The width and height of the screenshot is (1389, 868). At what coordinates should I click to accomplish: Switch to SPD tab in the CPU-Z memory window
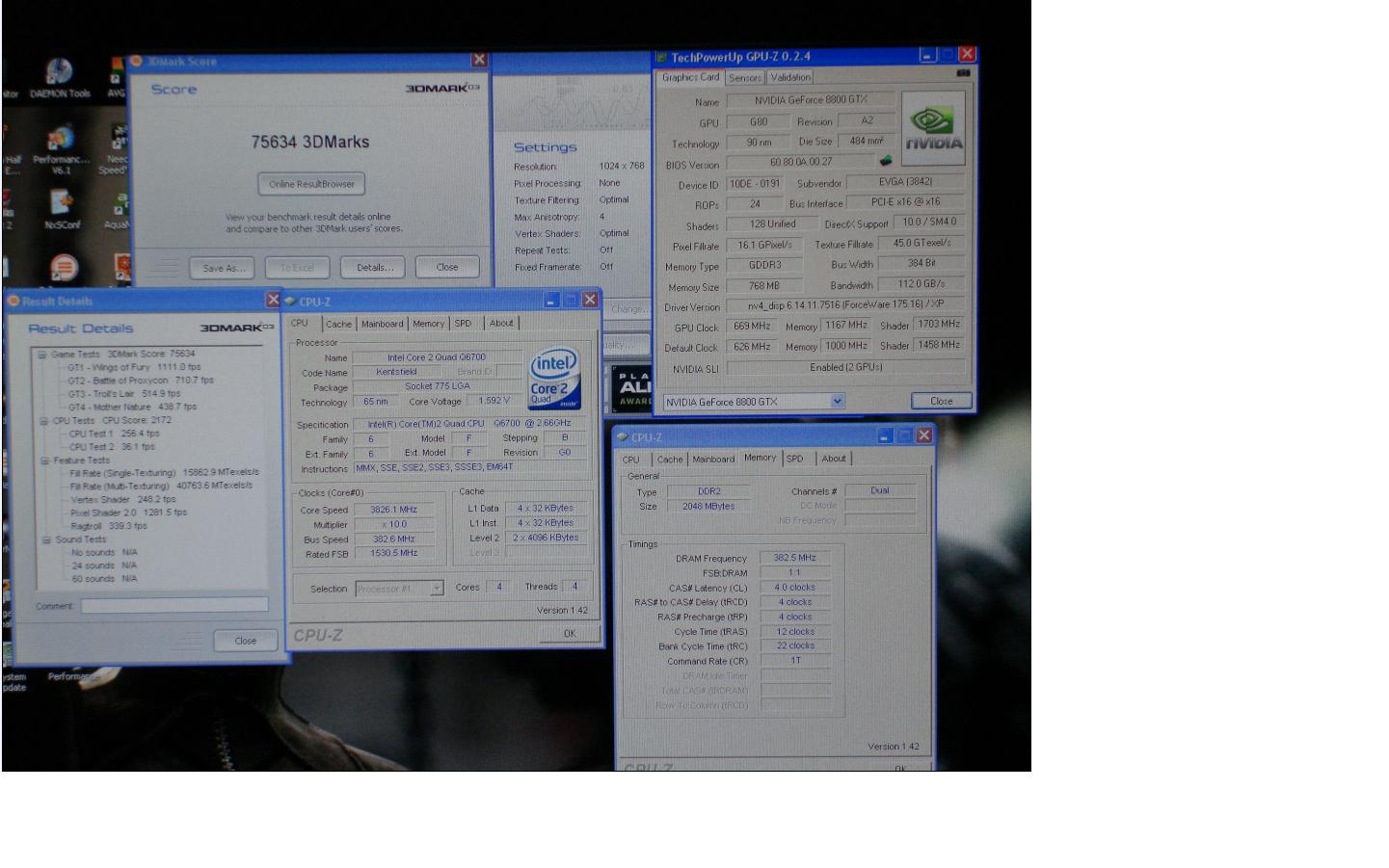click(795, 459)
